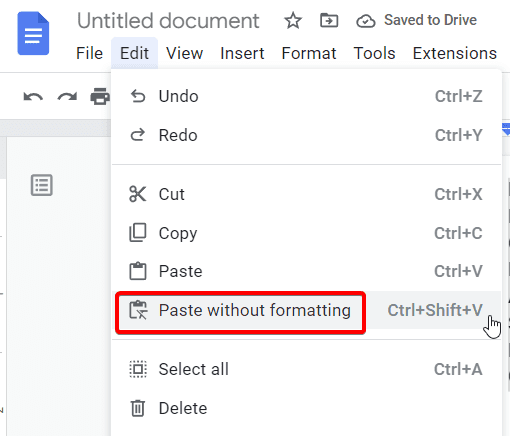Open the Extensions menu
Image resolution: width=510 pixels, height=436 pixels.
[455, 53]
